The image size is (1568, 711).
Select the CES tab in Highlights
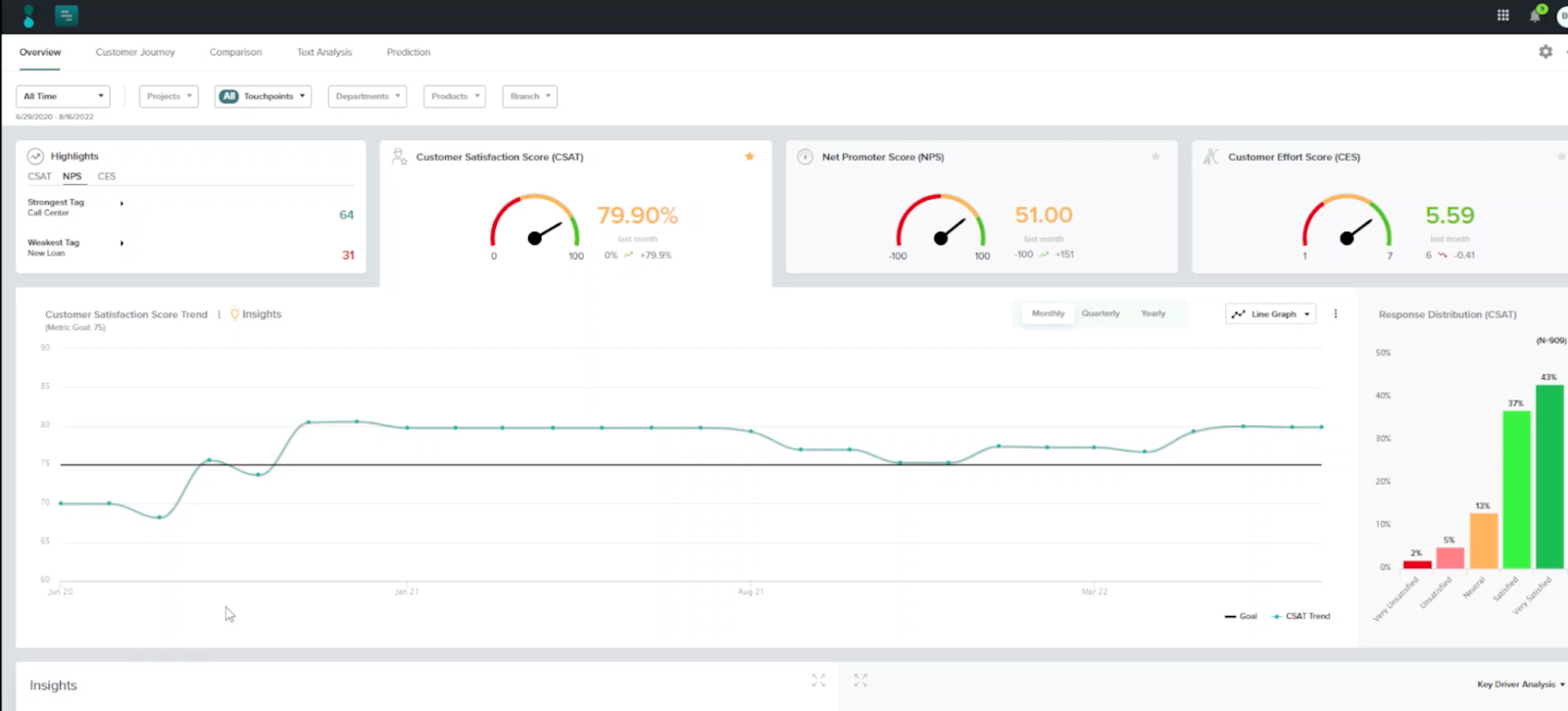pos(107,176)
